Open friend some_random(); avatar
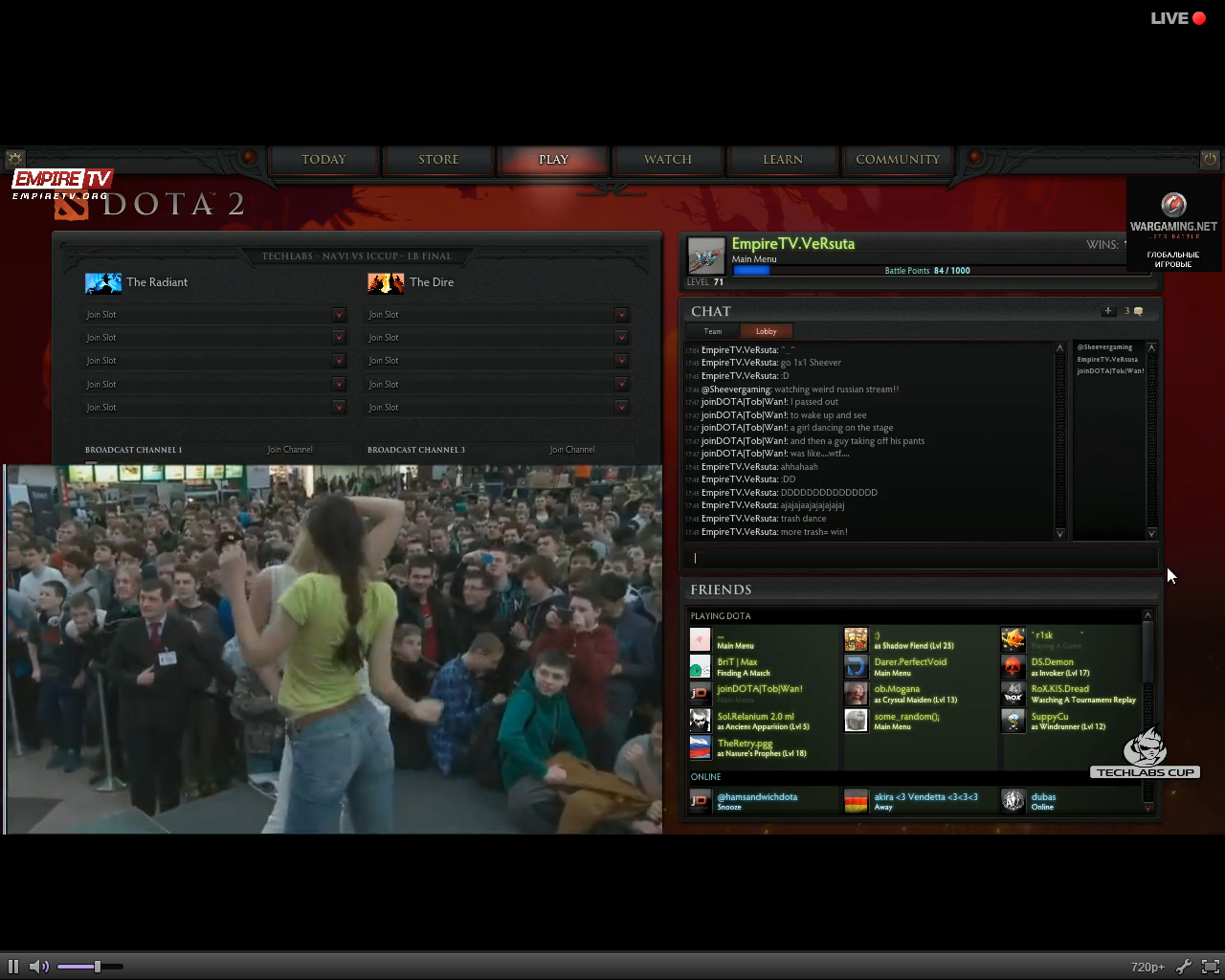The image size is (1225, 980). click(x=856, y=721)
